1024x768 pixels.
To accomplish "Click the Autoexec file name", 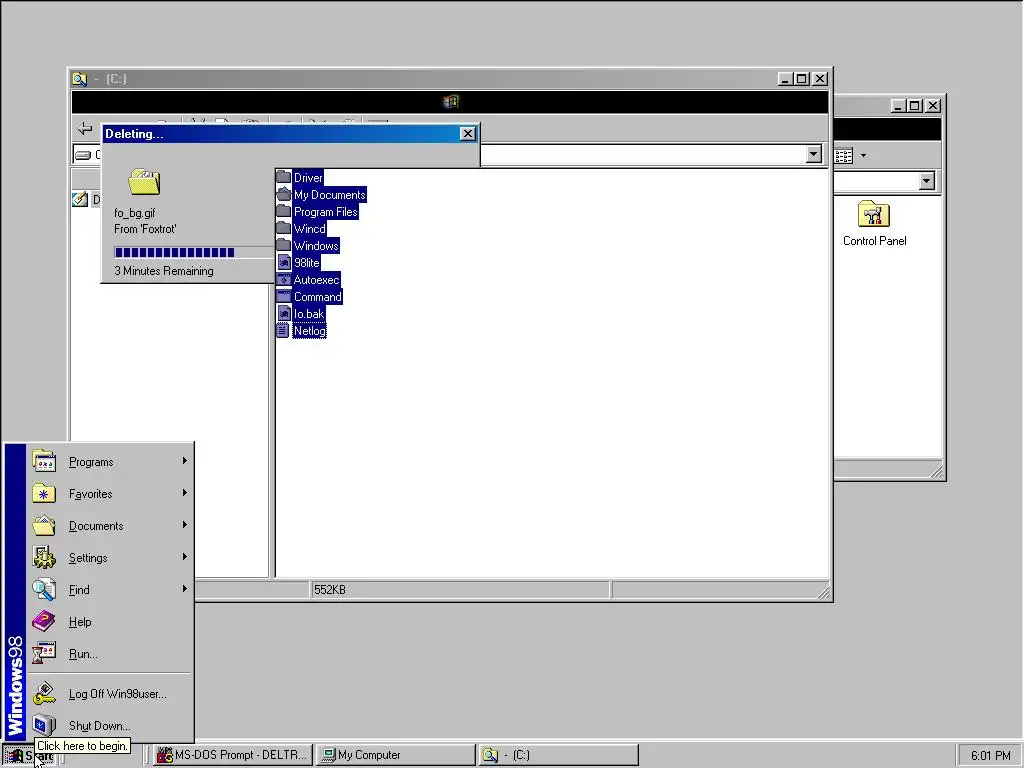I will coord(316,280).
